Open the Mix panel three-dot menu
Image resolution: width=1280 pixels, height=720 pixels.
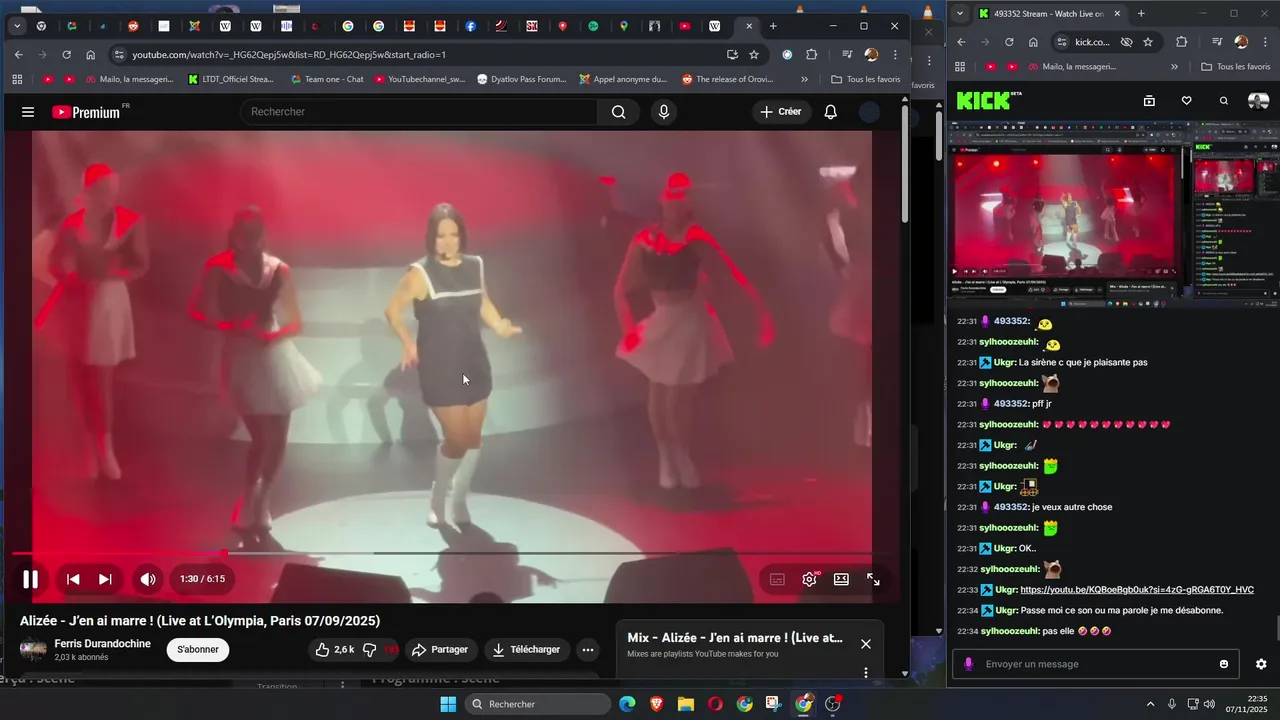(x=866, y=673)
